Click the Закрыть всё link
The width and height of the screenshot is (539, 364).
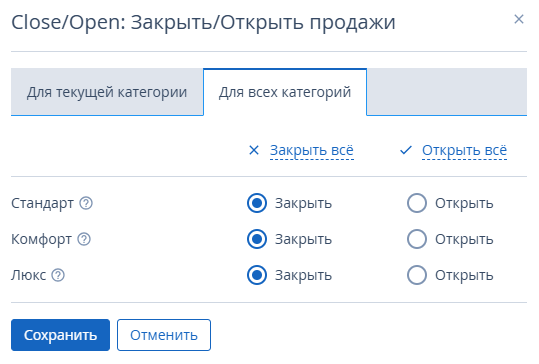pyautogui.click(x=312, y=151)
